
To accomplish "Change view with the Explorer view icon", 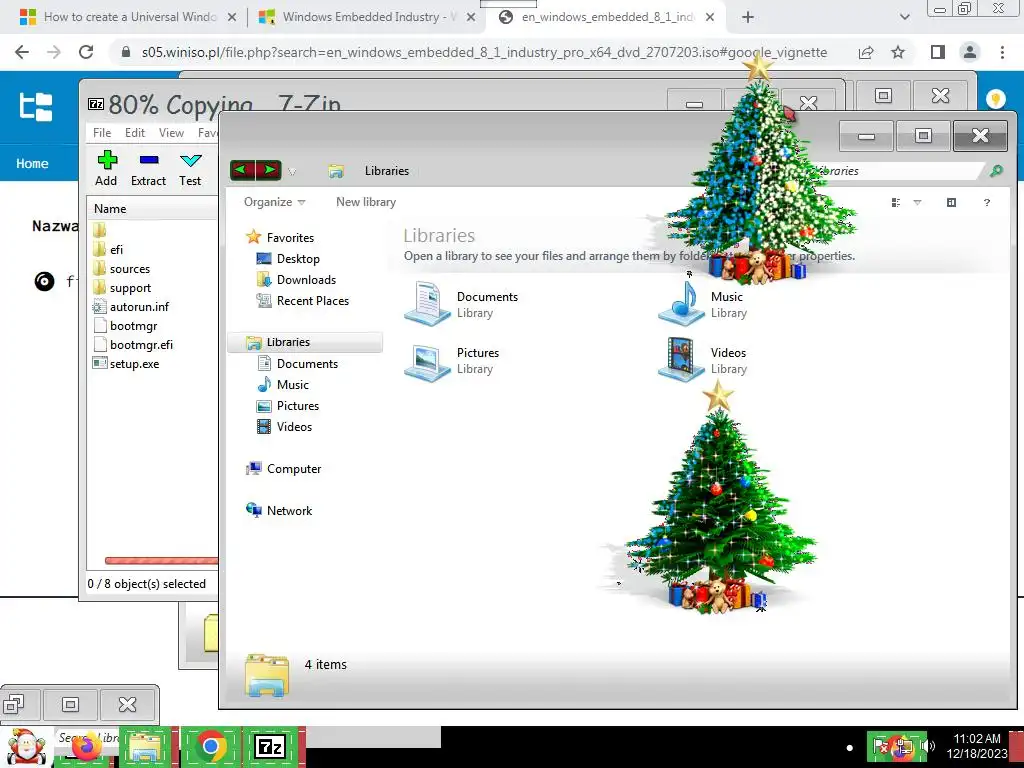I will click(x=896, y=202).
